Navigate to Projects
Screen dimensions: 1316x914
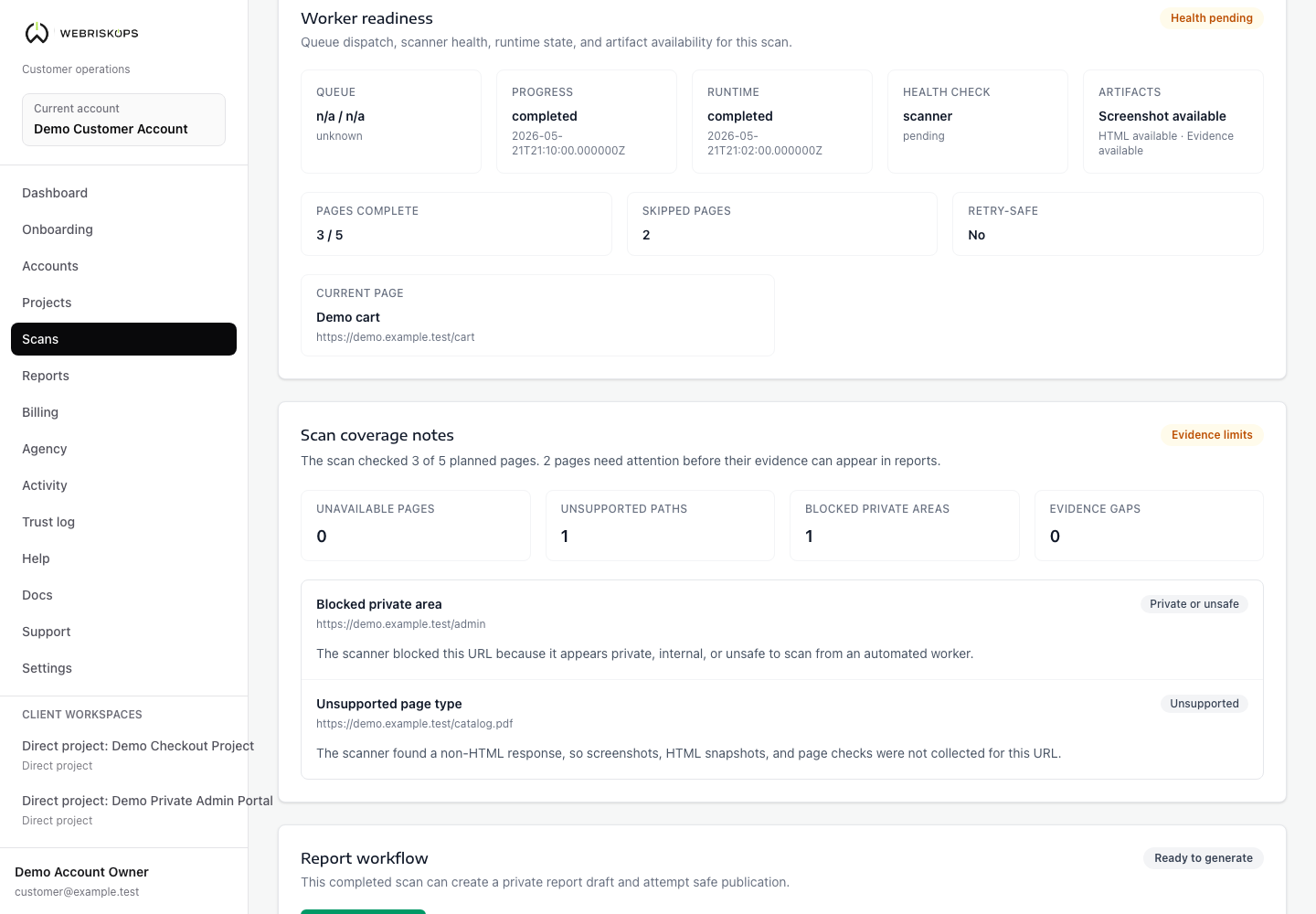pyautogui.click(x=123, y=303)
